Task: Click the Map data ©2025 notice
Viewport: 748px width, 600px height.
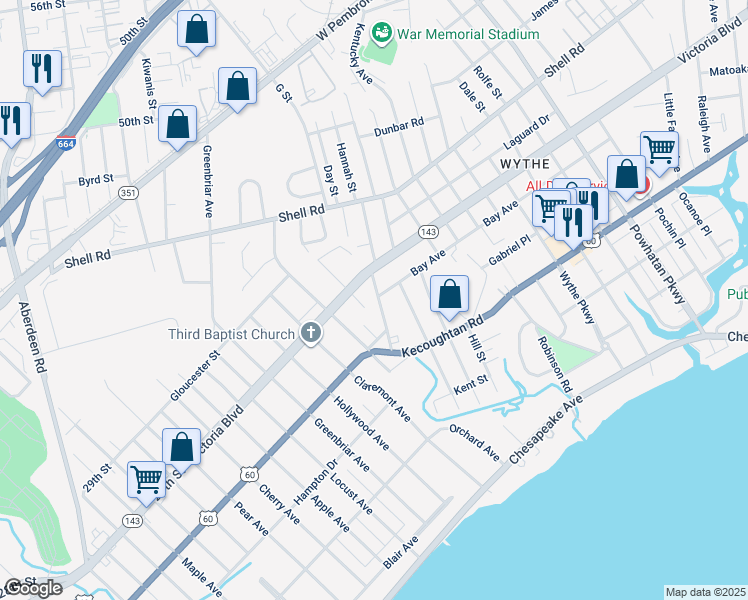Action: 706,592
